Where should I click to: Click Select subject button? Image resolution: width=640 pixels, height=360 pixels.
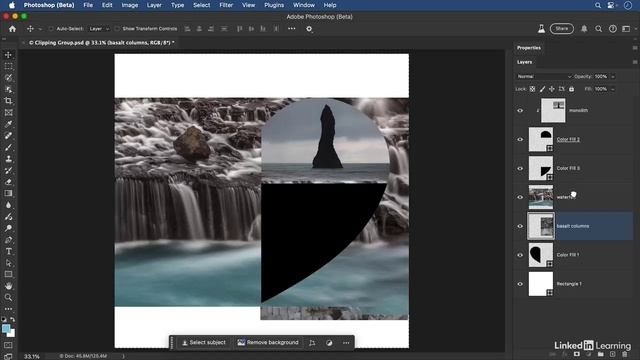pyautogui.click(x=204, y=343)
